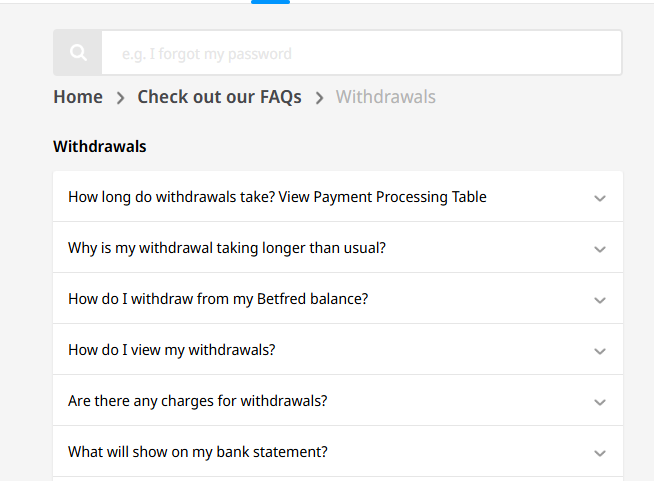The height and width of the screenshot is (481, 654).
Task: Expand chevron for 'withdrawal taking longer than usual'
Action: tap(600, 249)
